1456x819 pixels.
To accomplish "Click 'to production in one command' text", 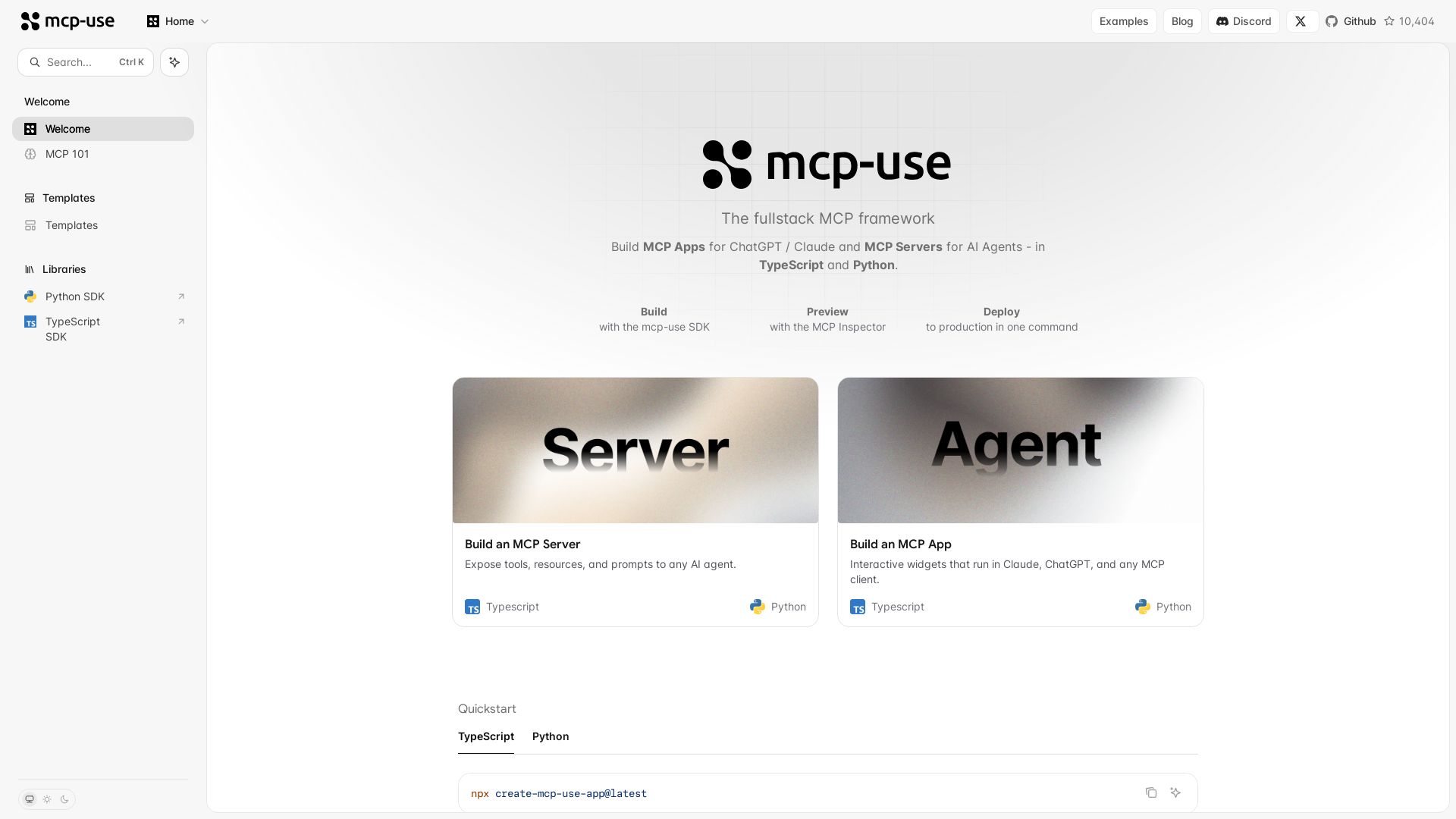I will point(1002,327).
